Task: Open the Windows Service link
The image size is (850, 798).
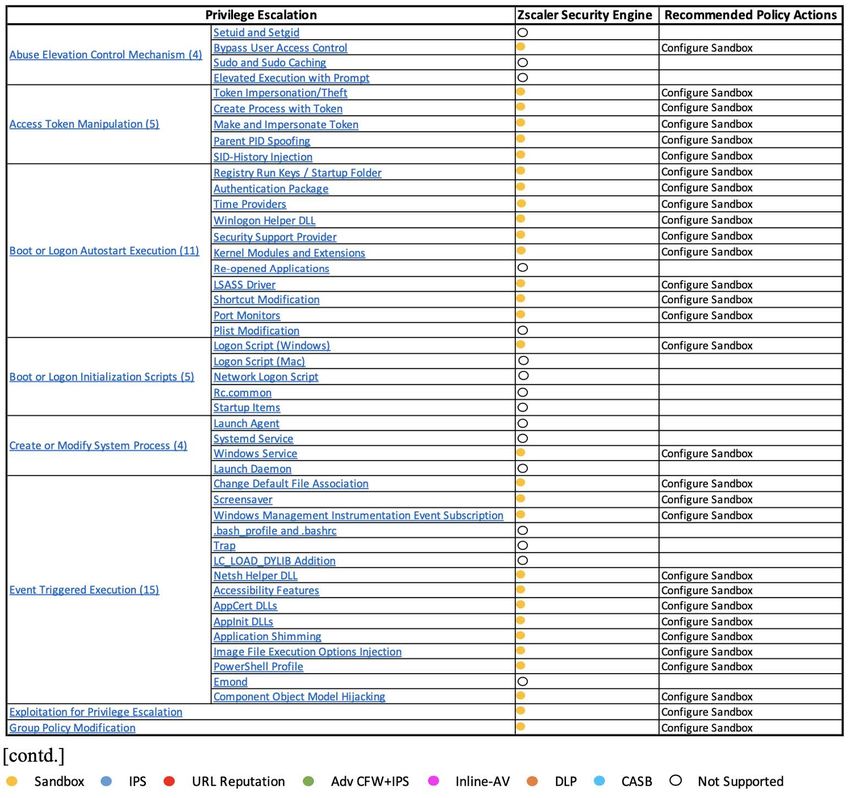Action: [255, 454]
